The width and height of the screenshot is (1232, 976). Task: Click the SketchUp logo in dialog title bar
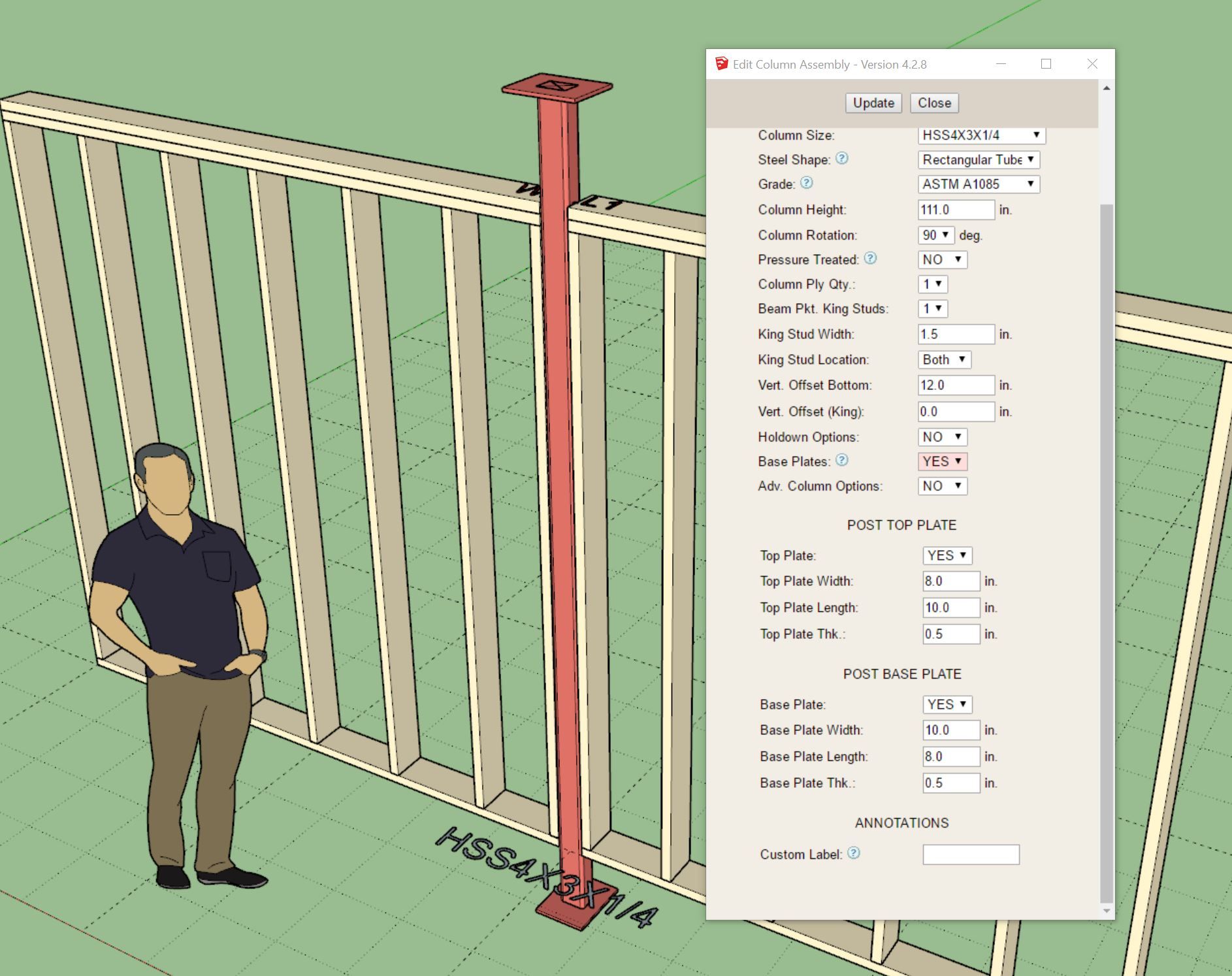pyautogui.click(x=721, y=64)
